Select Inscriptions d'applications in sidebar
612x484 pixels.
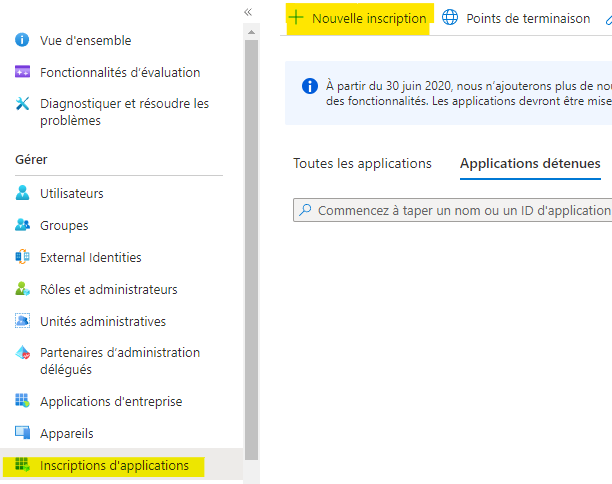114,466
